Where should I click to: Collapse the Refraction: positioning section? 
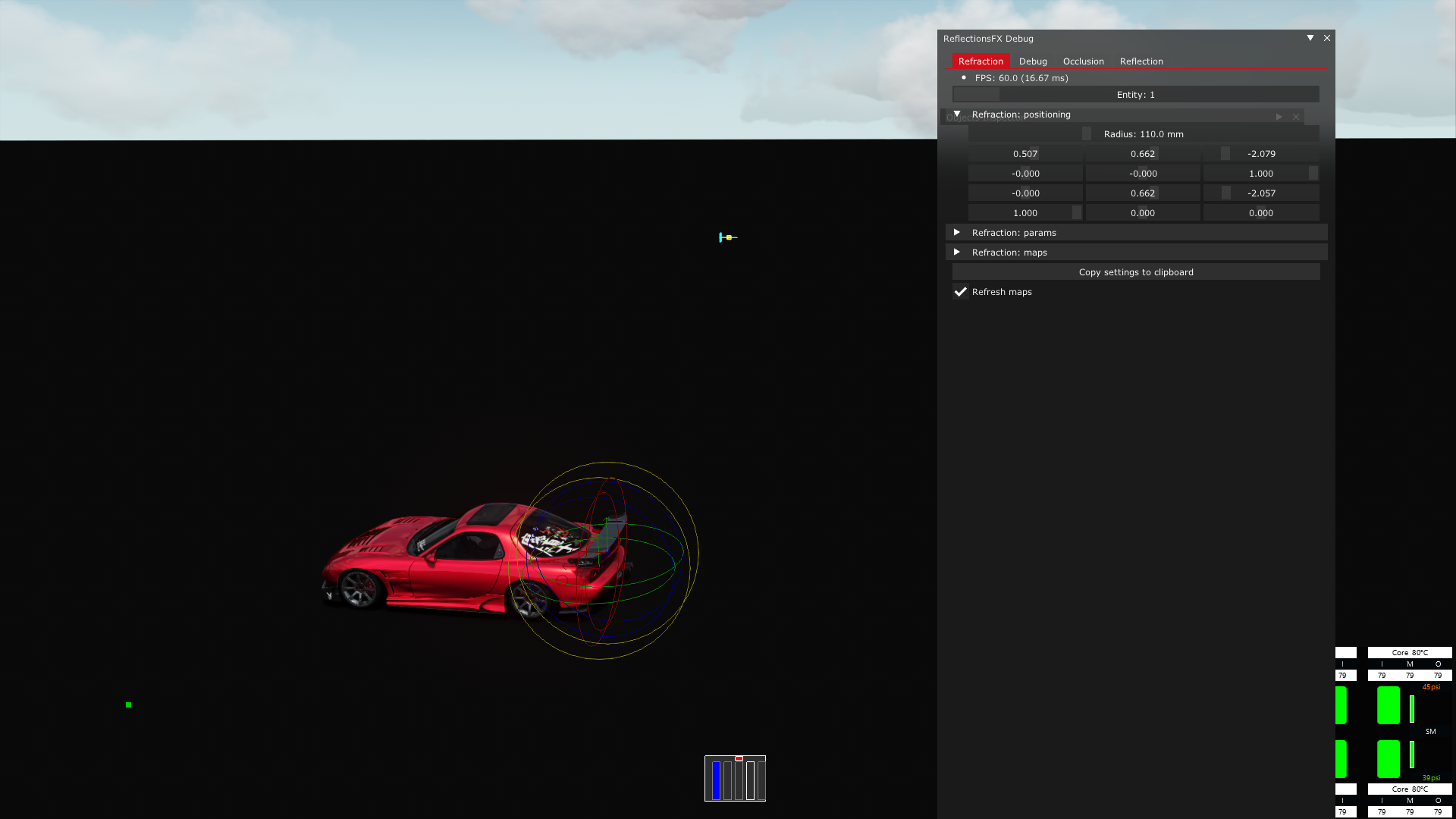pos(957,114)
